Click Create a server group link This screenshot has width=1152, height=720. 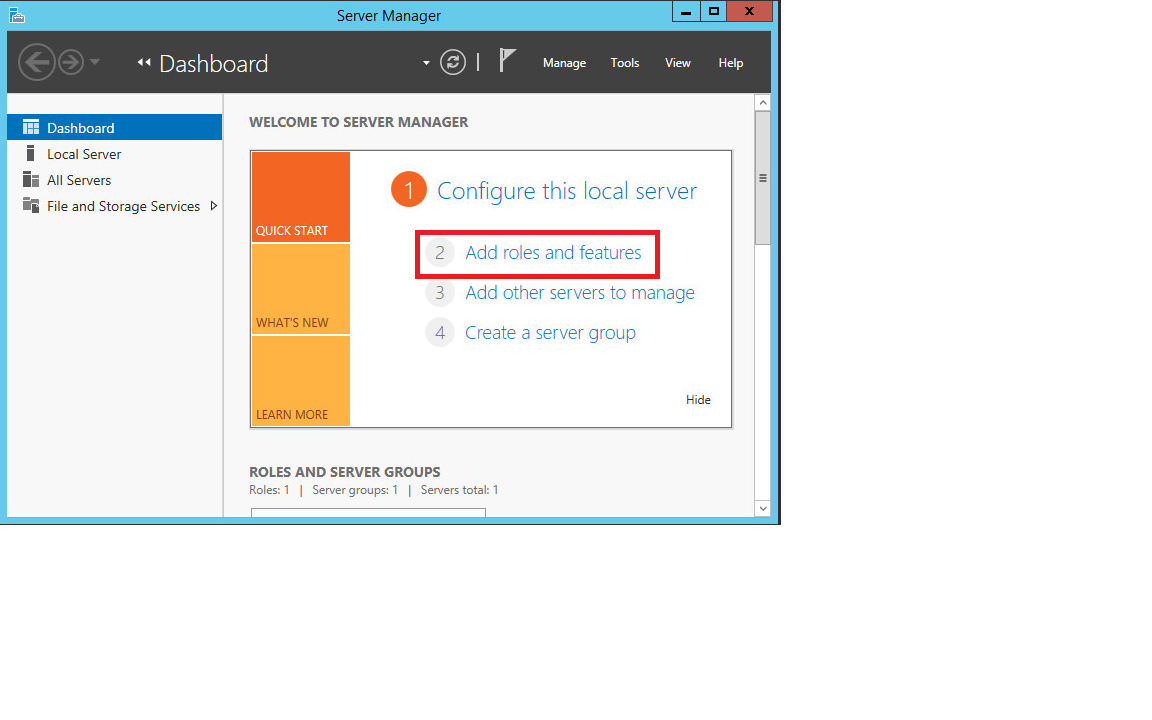click(x=550, y=333)
